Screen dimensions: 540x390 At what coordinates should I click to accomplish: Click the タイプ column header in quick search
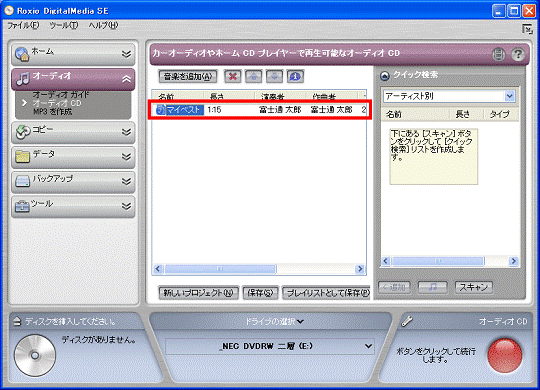click(x=501, y=114)
